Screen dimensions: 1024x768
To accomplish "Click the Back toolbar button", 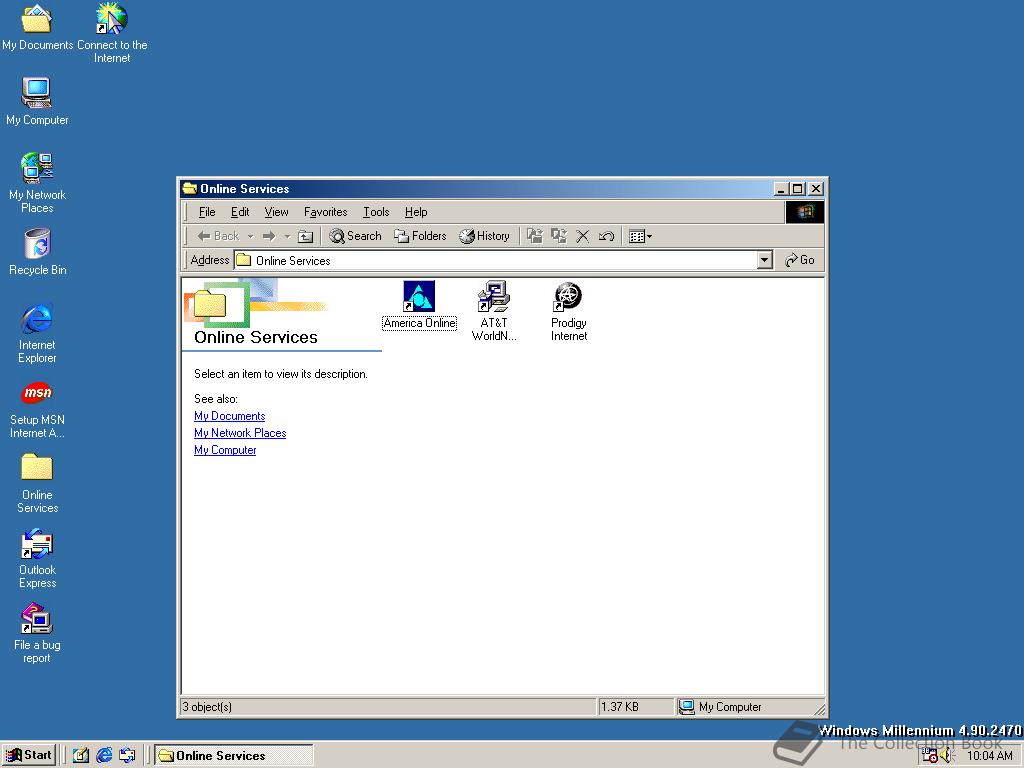I will 218,236.
